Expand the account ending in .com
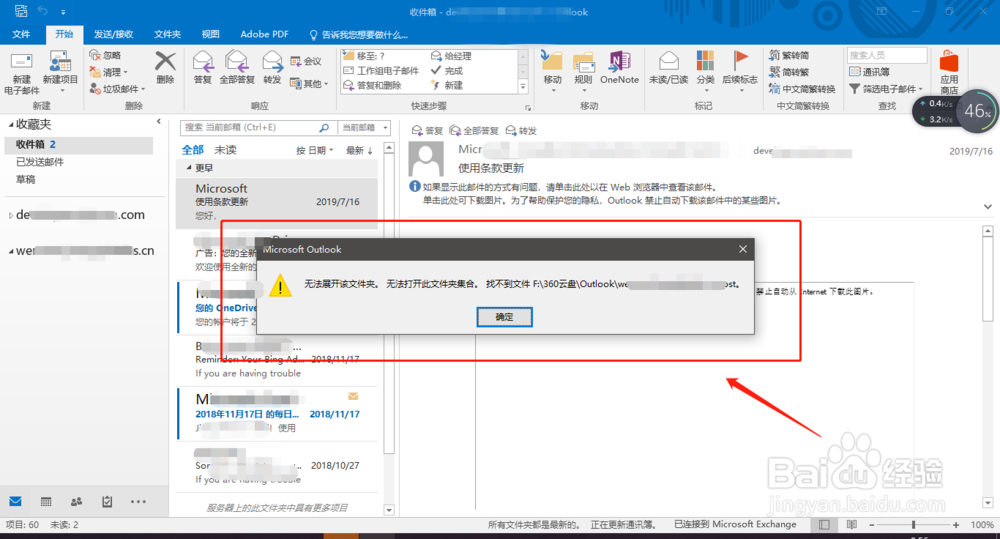The height and width of the screenshot is (539, 1000). (x=11, y=216)
